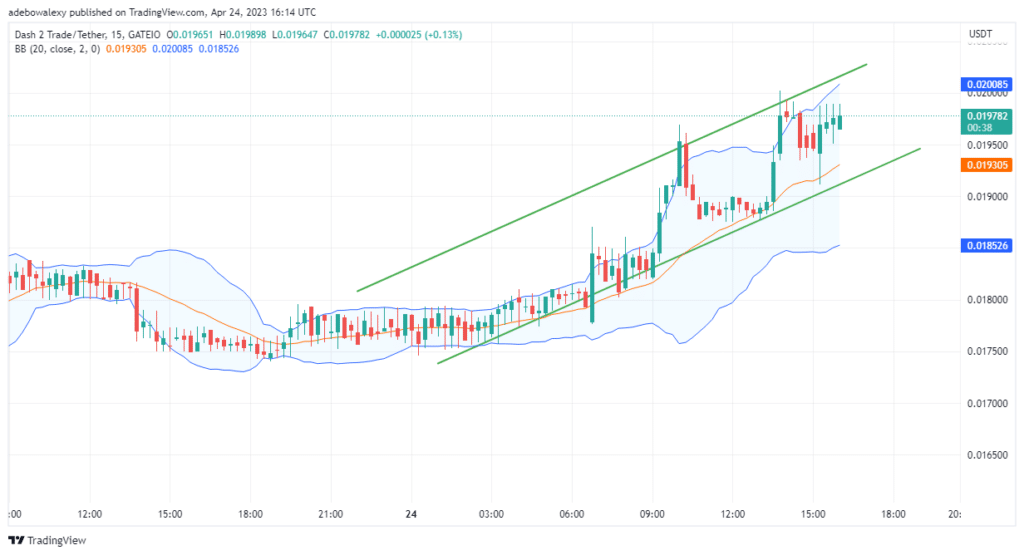Viewport: 1024px width, 555px height.
Task: Click the low value L0.019647 in legend
Action: tap(295, 35)
